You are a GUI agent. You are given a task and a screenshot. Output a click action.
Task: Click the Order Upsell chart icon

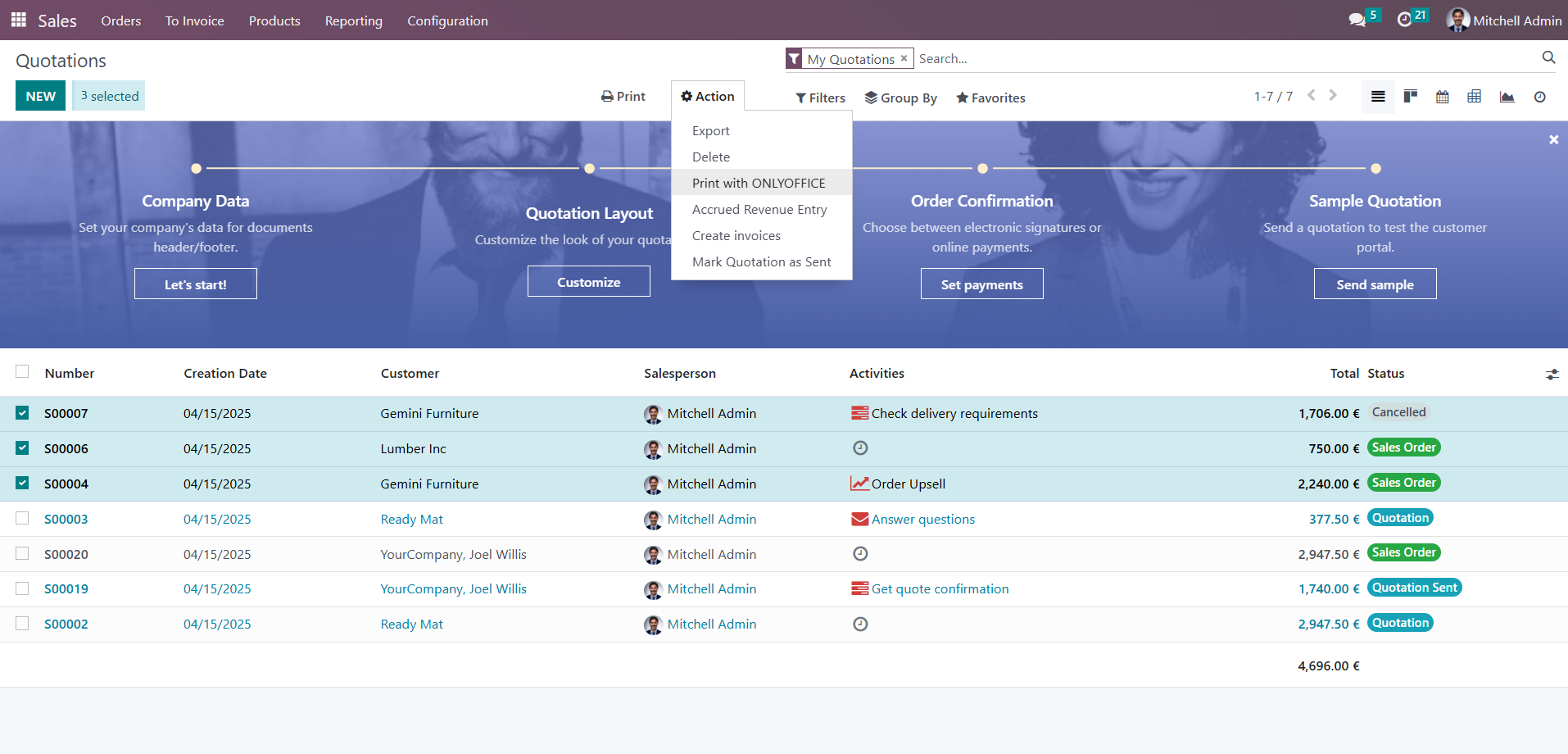[859, 484]
